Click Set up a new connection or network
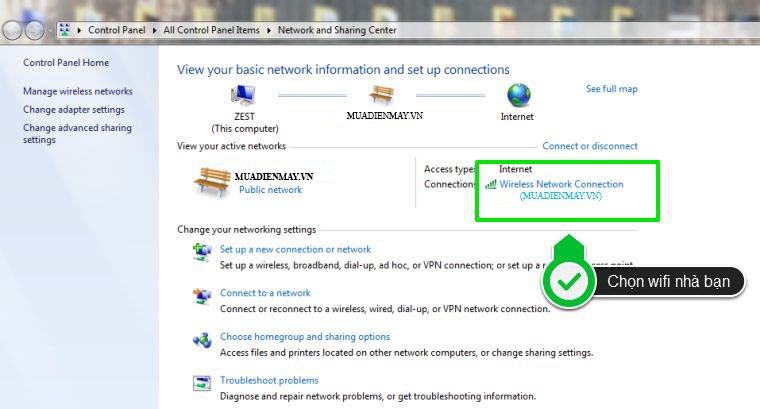760x409 pixels. click(295, 249)
